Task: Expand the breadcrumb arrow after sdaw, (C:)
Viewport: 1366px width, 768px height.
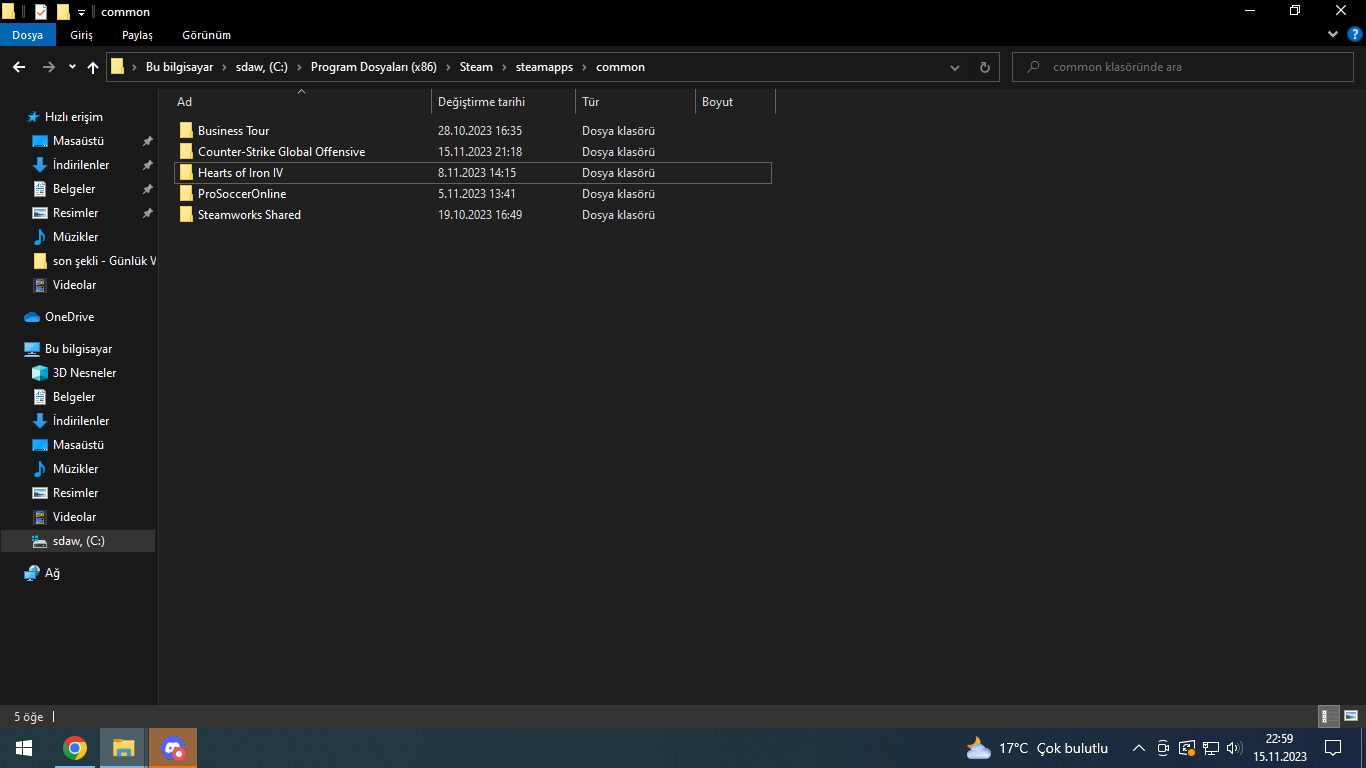Action: [299, 67]
